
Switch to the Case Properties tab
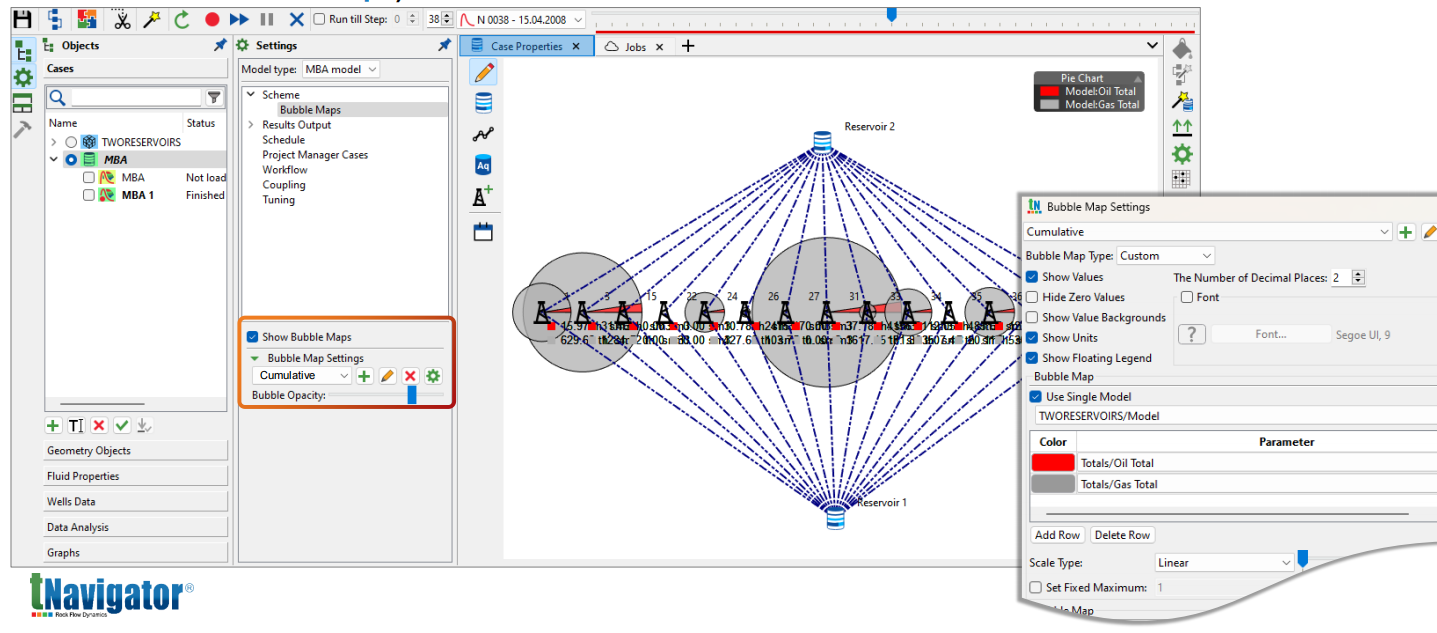(x=525, y=46)
